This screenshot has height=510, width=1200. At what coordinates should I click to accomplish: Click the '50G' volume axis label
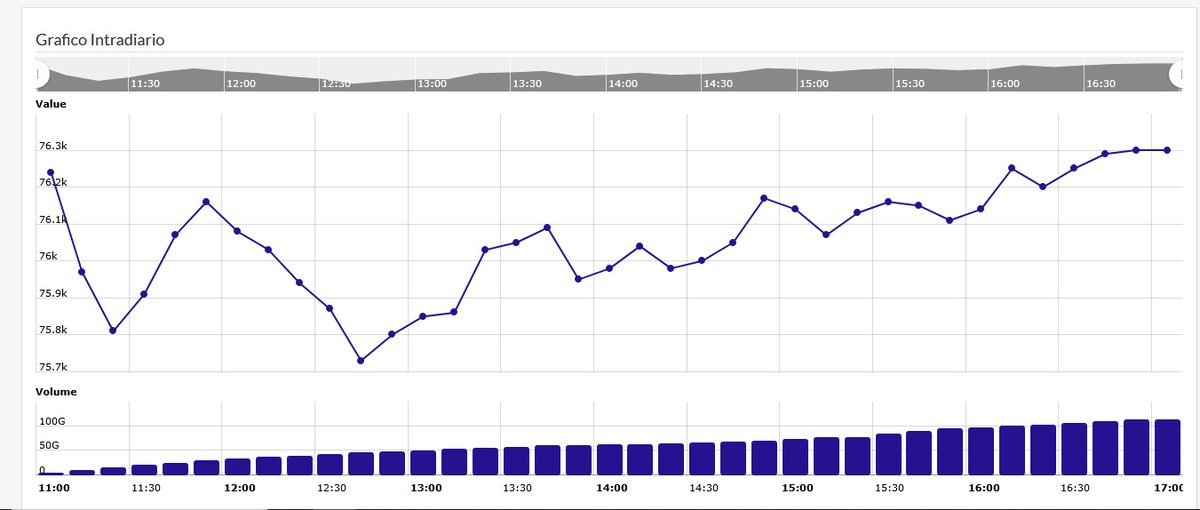coord(49,446)
